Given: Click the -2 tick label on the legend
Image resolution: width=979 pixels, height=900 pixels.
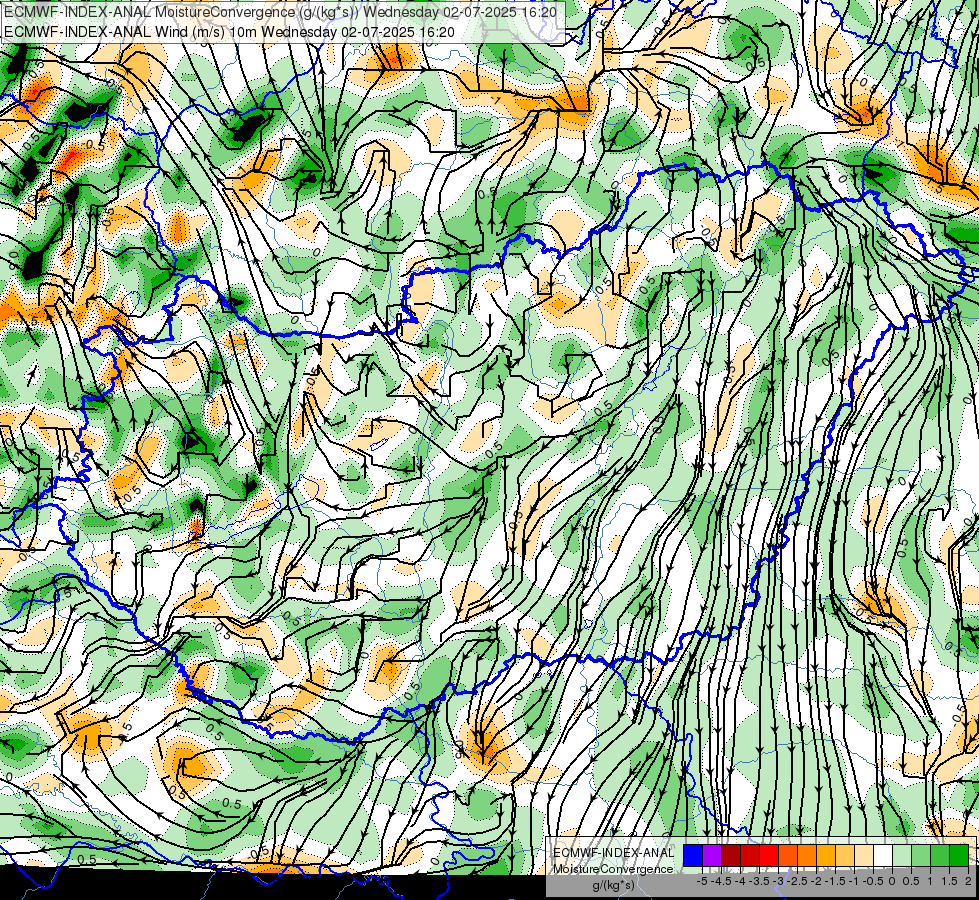Looking at the screenshot, I should pos(816,881).
